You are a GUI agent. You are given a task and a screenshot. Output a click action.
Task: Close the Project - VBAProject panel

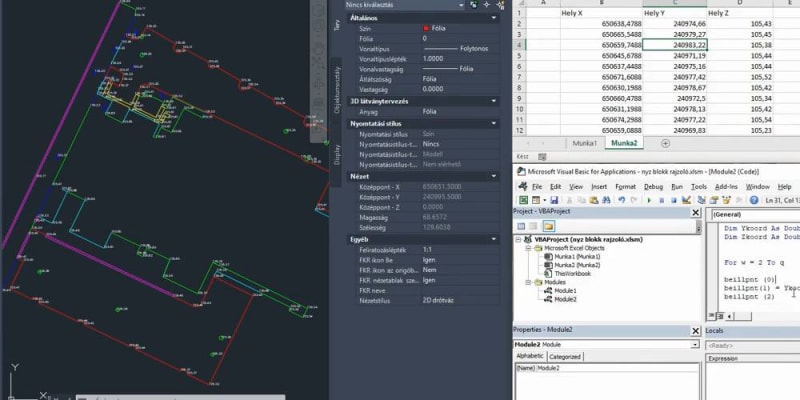(695, 213)
